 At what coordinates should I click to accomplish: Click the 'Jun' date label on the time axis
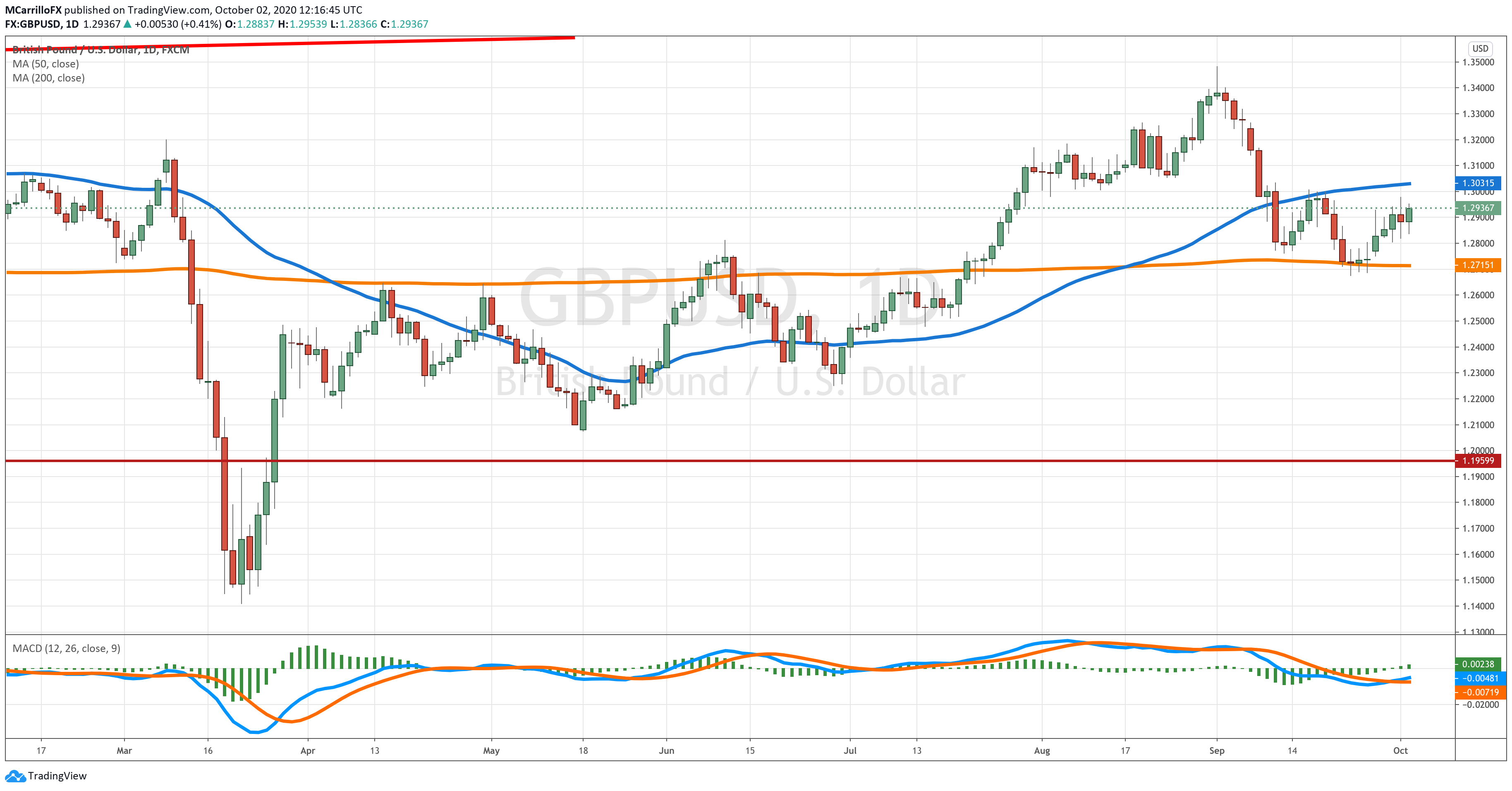tap(666, 750)
